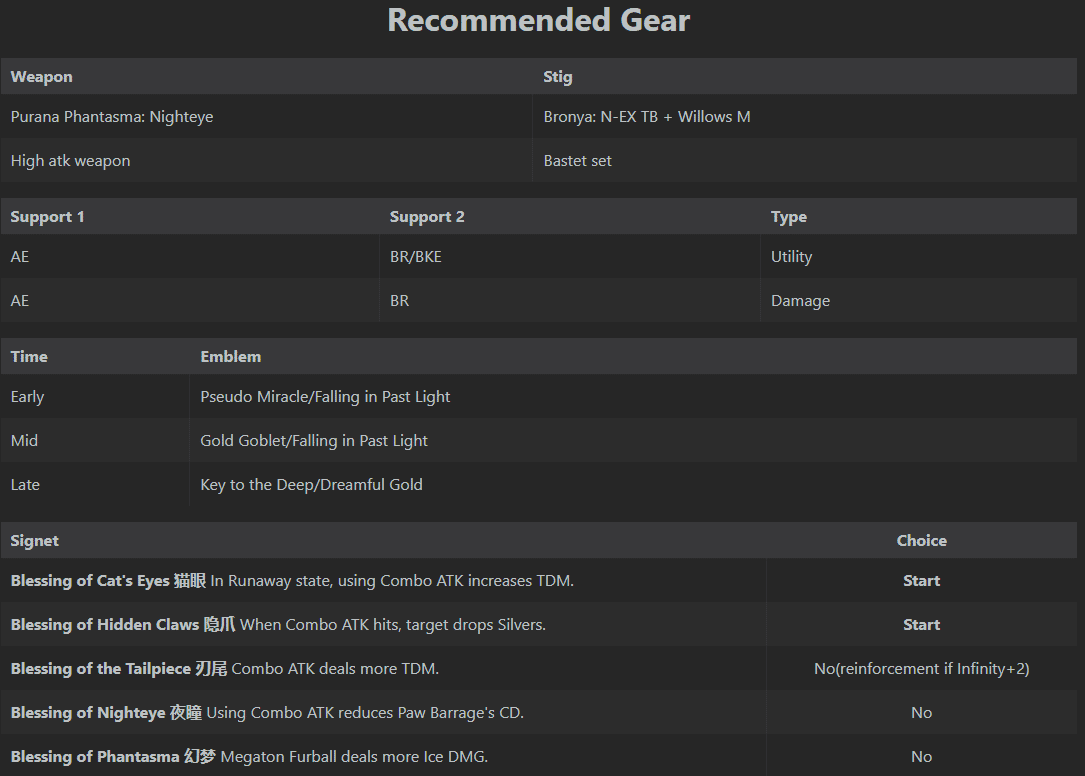
Task: Click the Emblem column header
Action: pyautogui.click(x=230, y=357)
